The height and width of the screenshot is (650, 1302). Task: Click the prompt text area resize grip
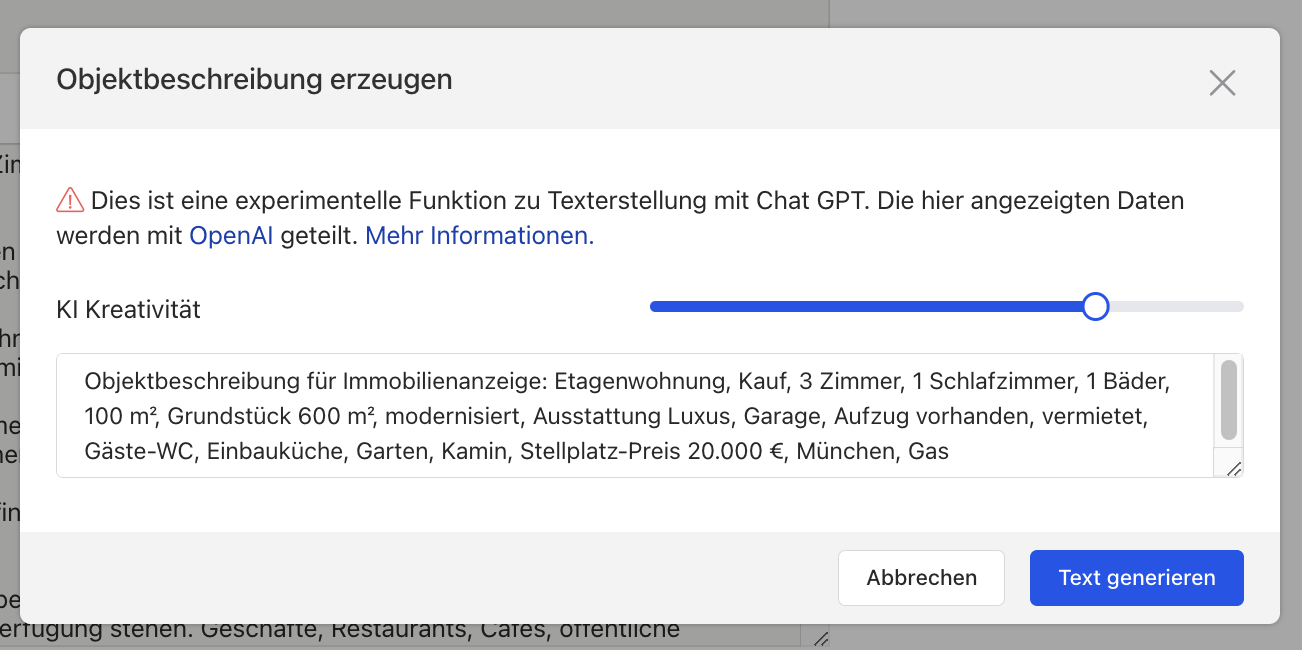click(x=1233, y=467)
